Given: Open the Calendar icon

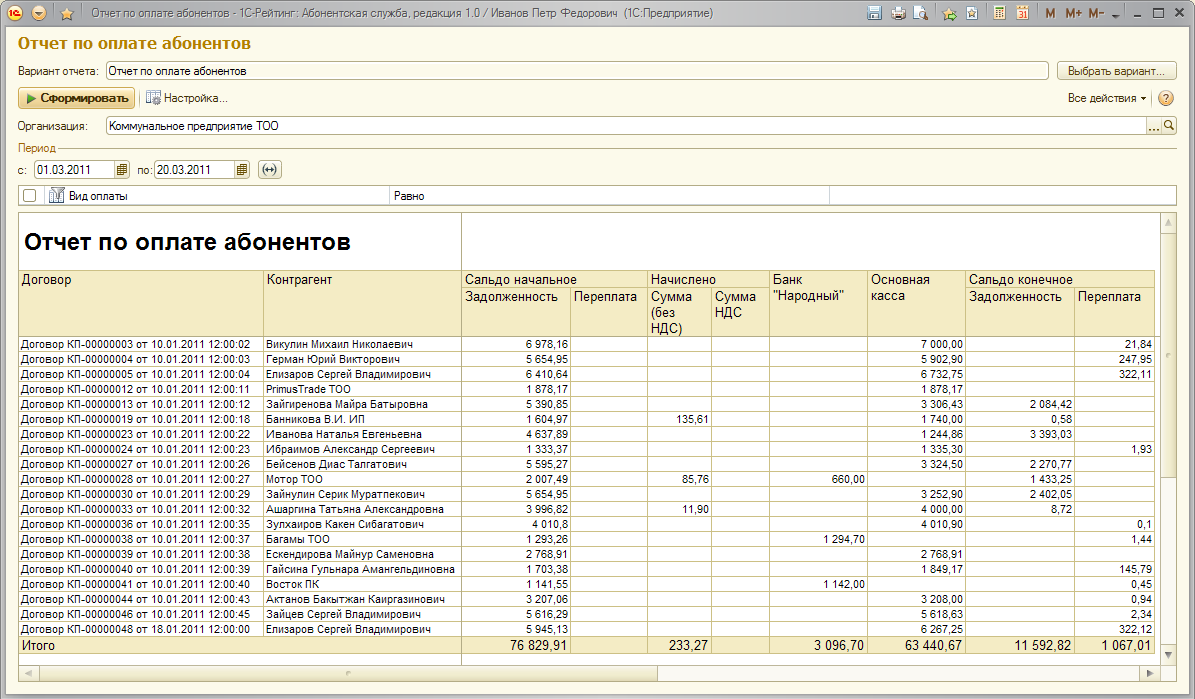Looking at the screenshot, I should [x=1022, y=14].
